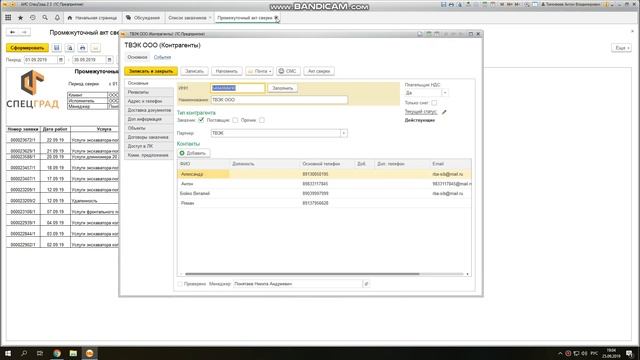Click the print preview icon in report toolbar
Screen dimensions: 640x360
pyautogui.click(x=70, y=48)
